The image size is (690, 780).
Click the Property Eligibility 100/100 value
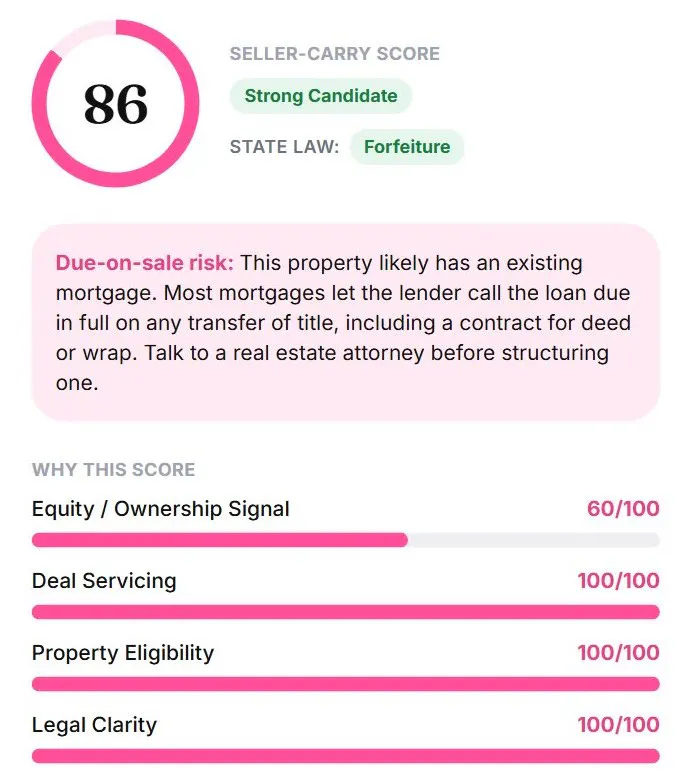click(618, 653)
